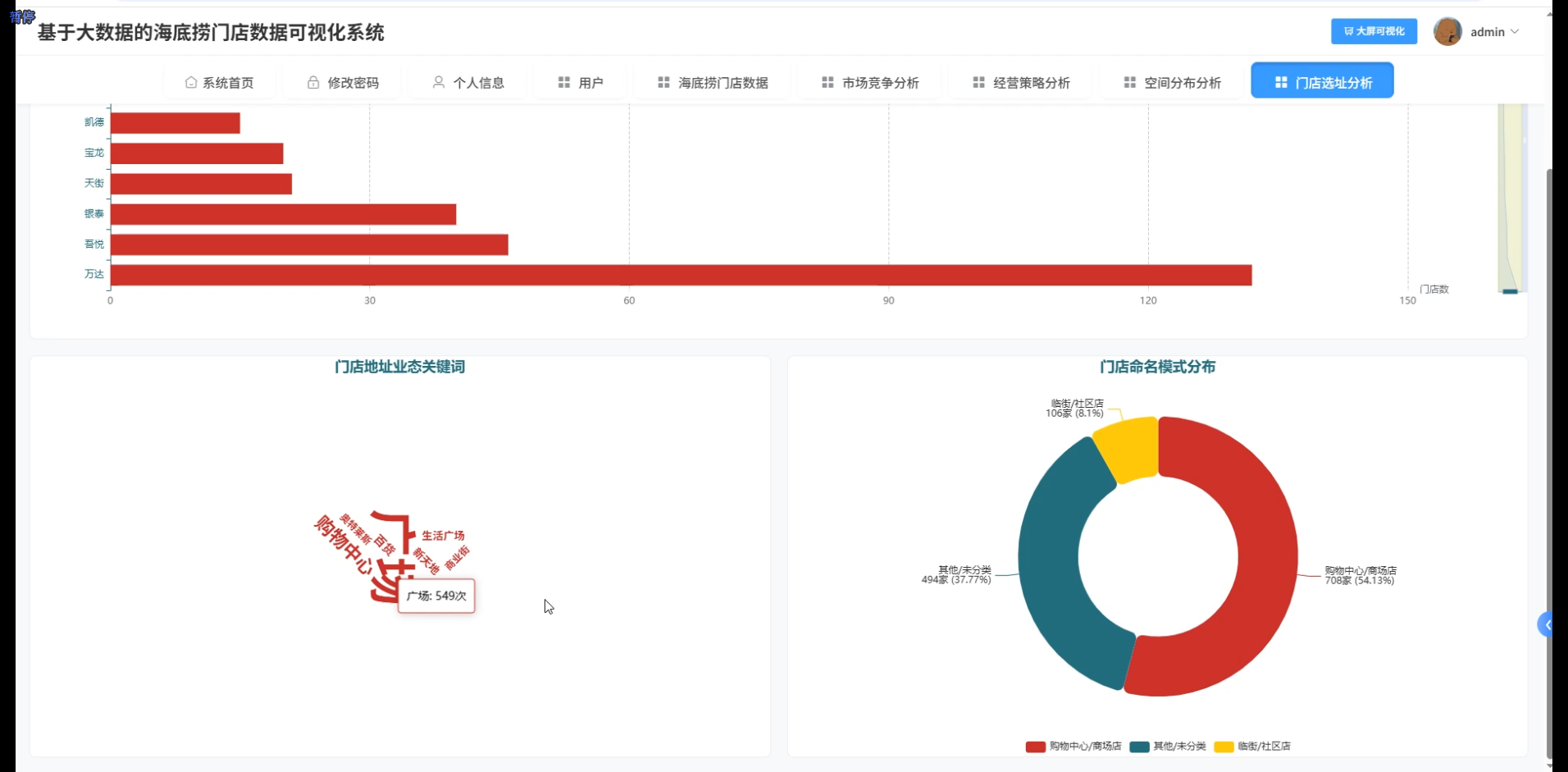Image resolution: width=1568 pixels, height=772 pixels.
Task: Click 新天地 in the word cloud
Action: pyautogui.click(x=426, y=561)
